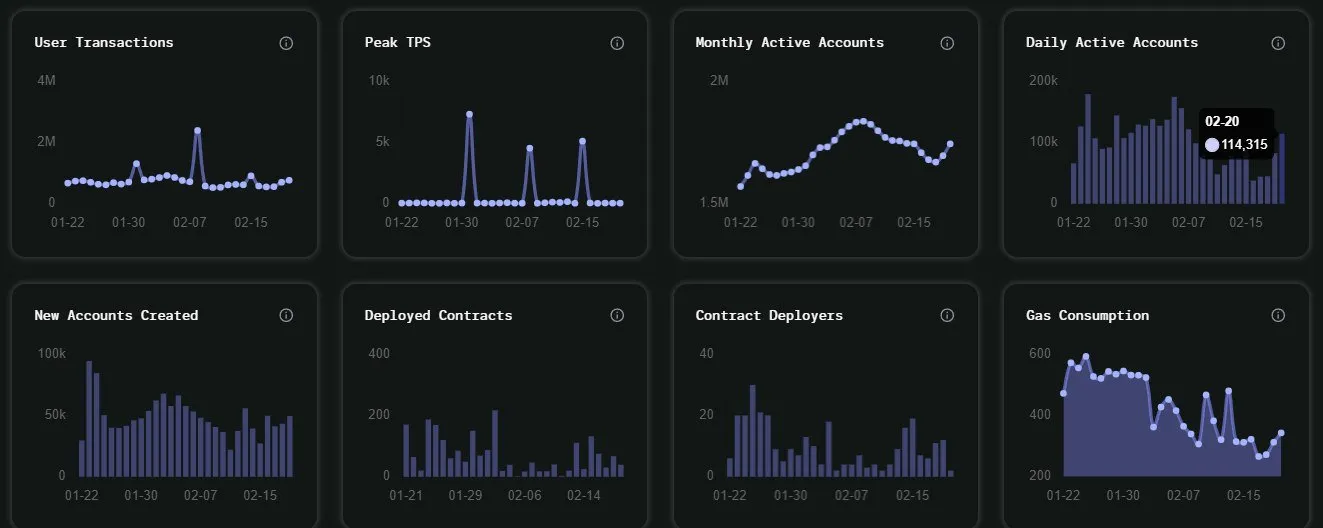Click the Peak TPS card heading
Viewport: 1323px width, 528px height.
(x=398, y=43)
